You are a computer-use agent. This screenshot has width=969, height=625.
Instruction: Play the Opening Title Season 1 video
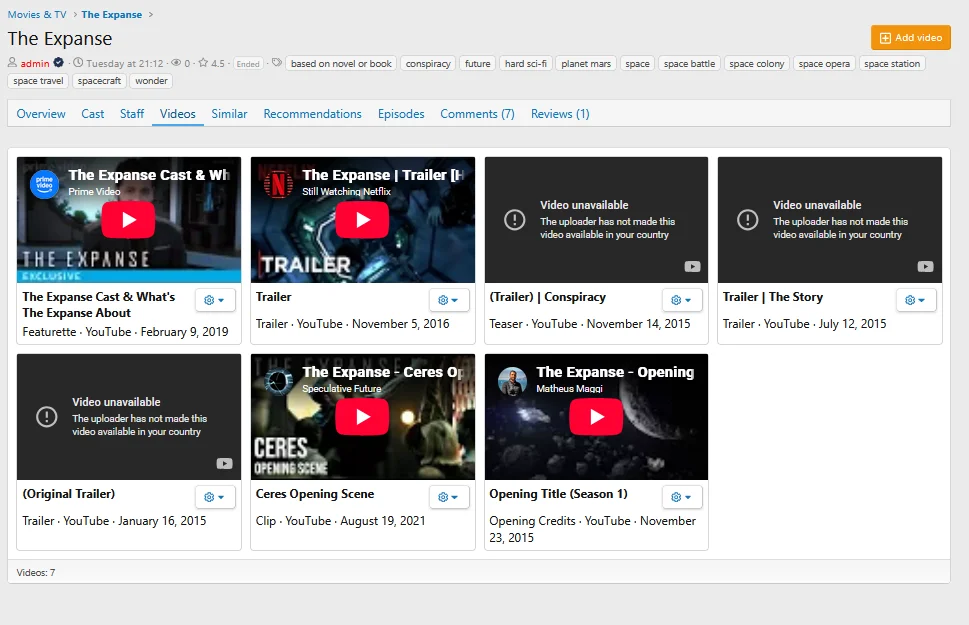596,417
